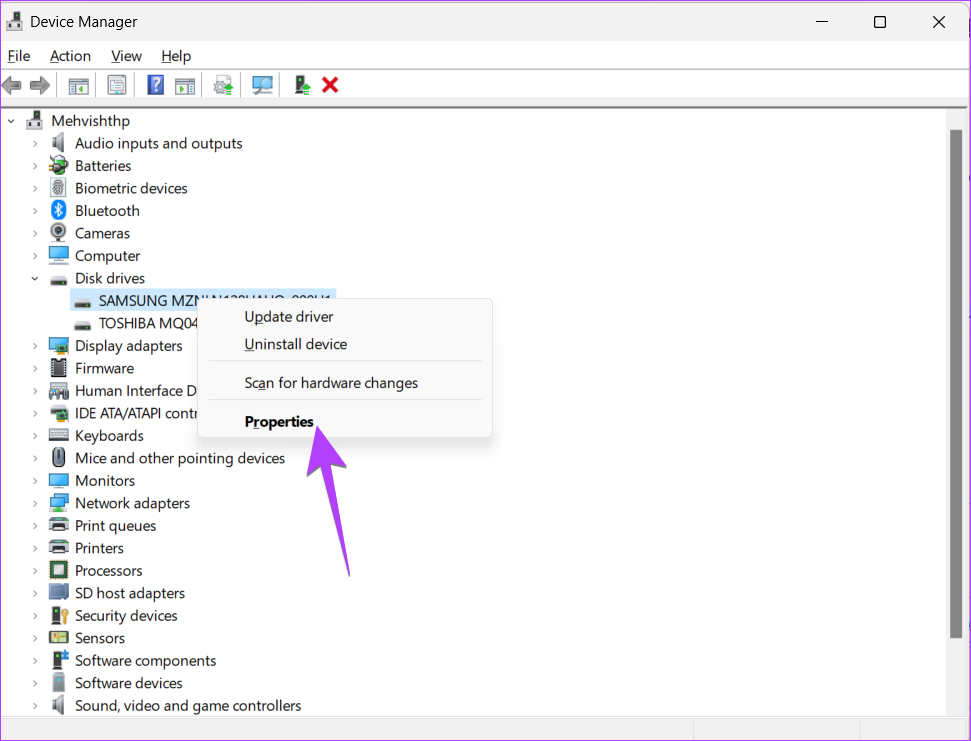Click the Processors chip icon
The width and height of the screenshot is (971, 741).
[58, 570]
